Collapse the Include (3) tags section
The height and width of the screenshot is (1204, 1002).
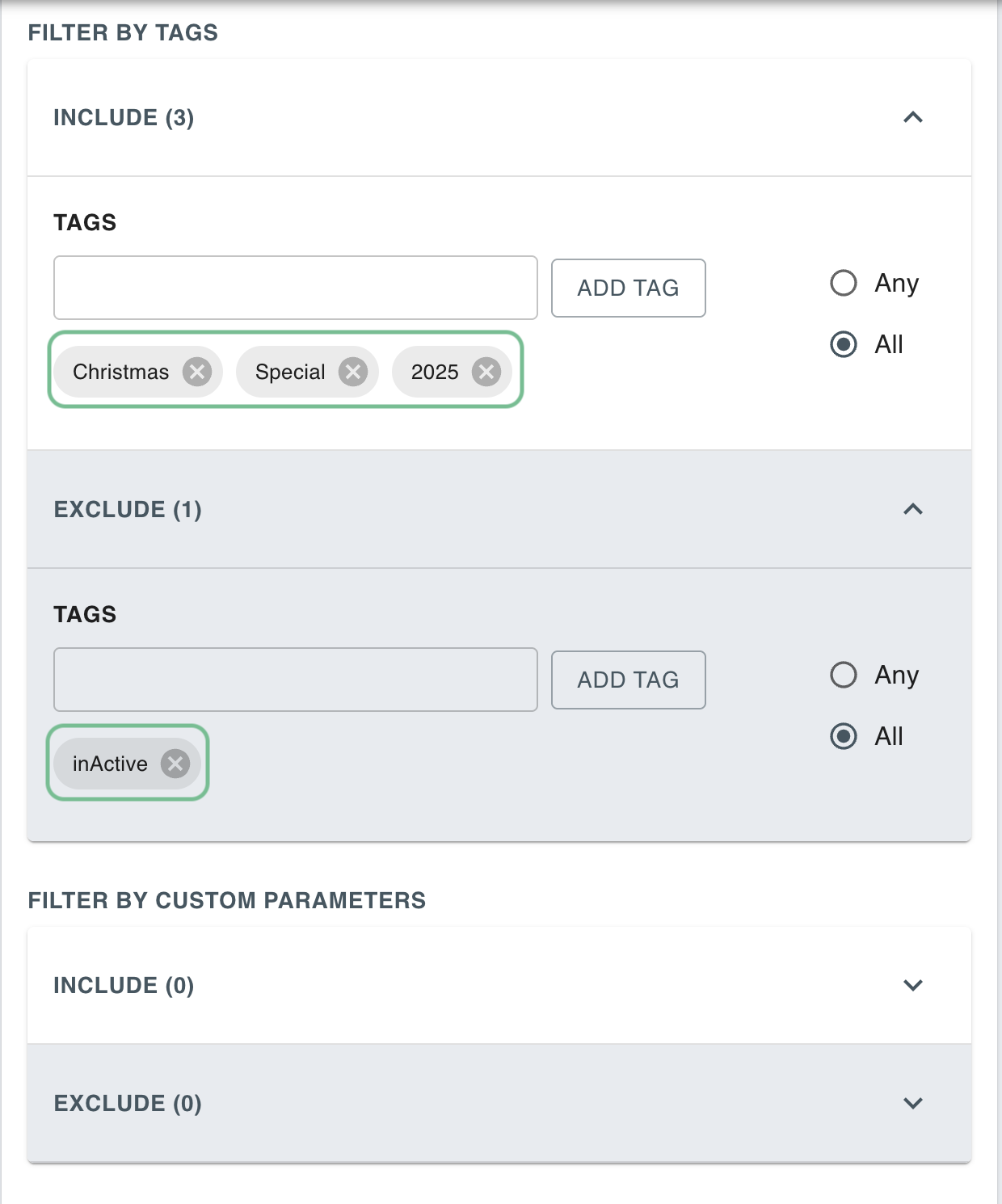pos(912,118)
